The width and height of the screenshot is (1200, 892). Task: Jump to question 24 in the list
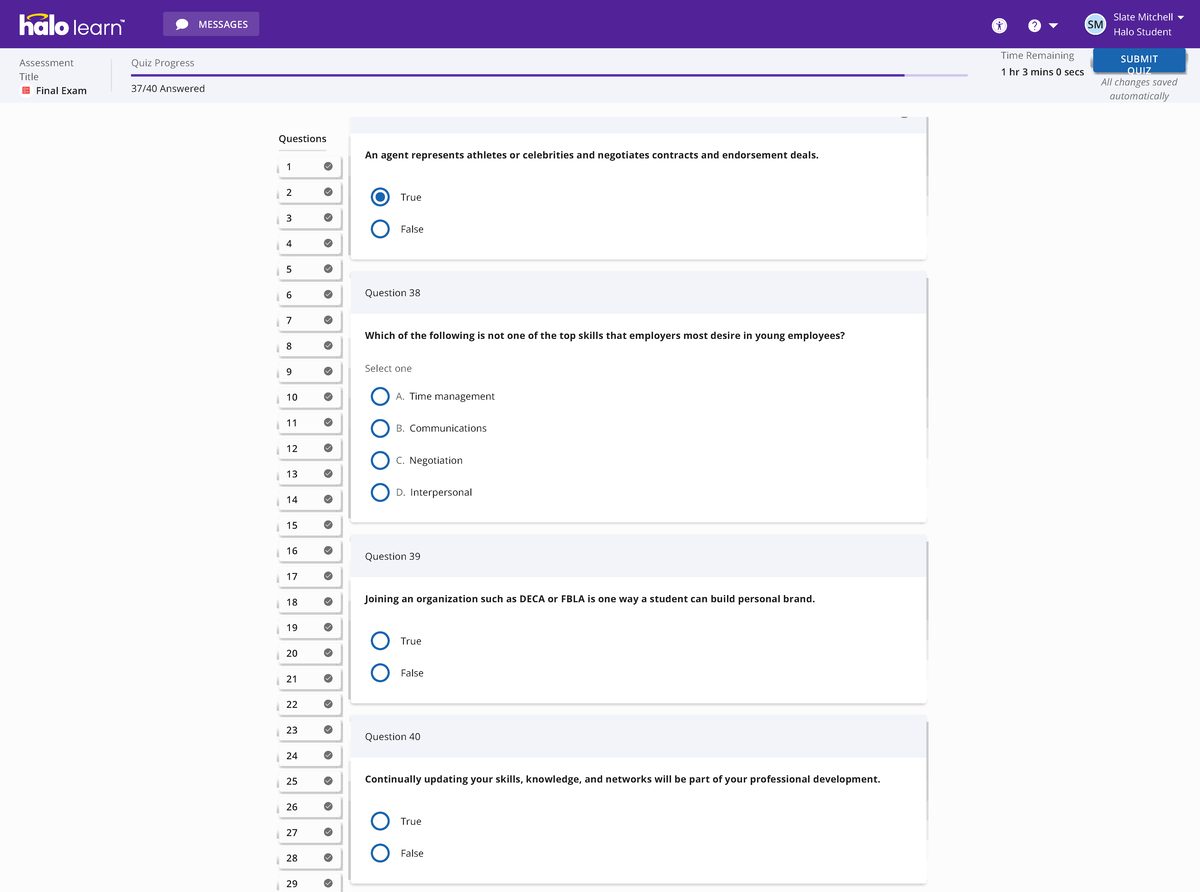310,755
